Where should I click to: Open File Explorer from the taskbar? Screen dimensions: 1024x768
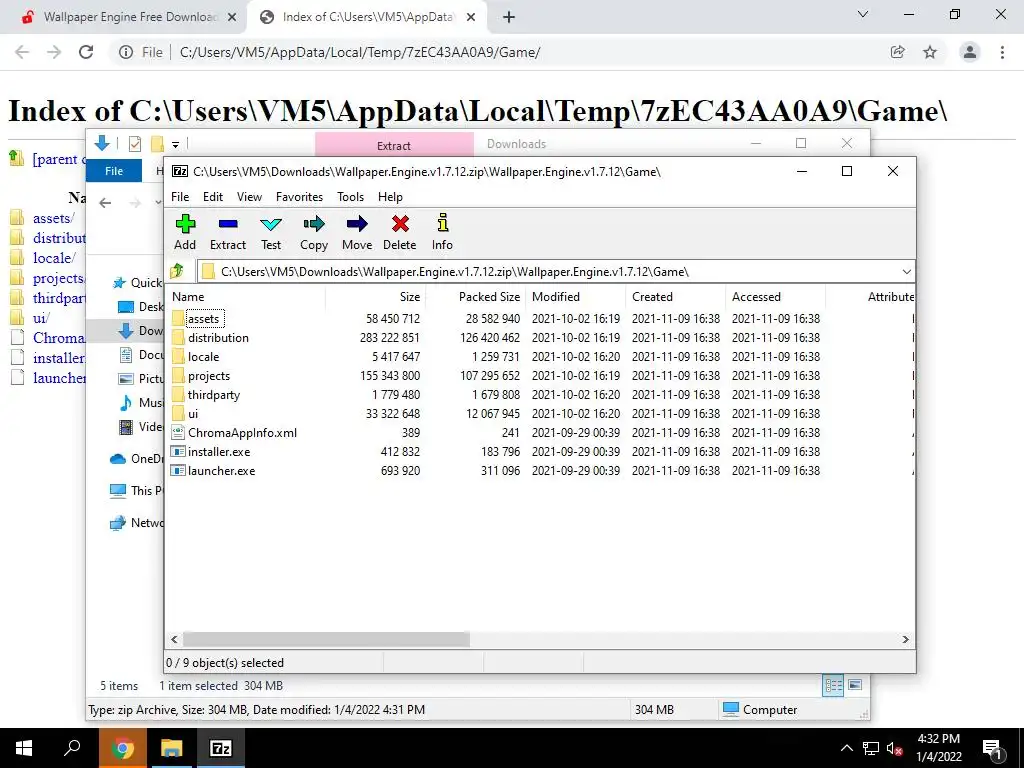tap(171, 748)
